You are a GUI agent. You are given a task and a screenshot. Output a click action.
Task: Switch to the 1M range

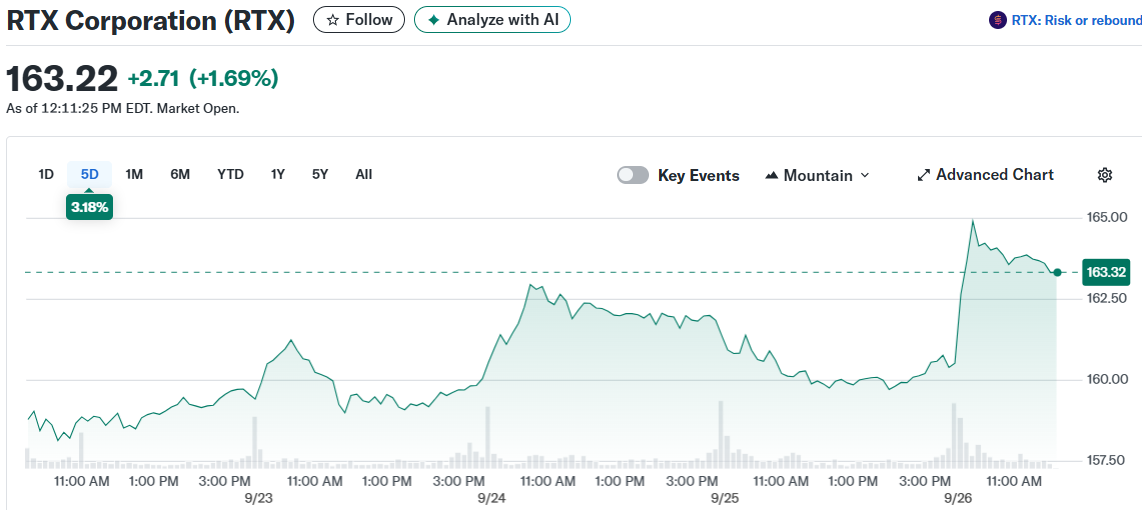[134, 175]
